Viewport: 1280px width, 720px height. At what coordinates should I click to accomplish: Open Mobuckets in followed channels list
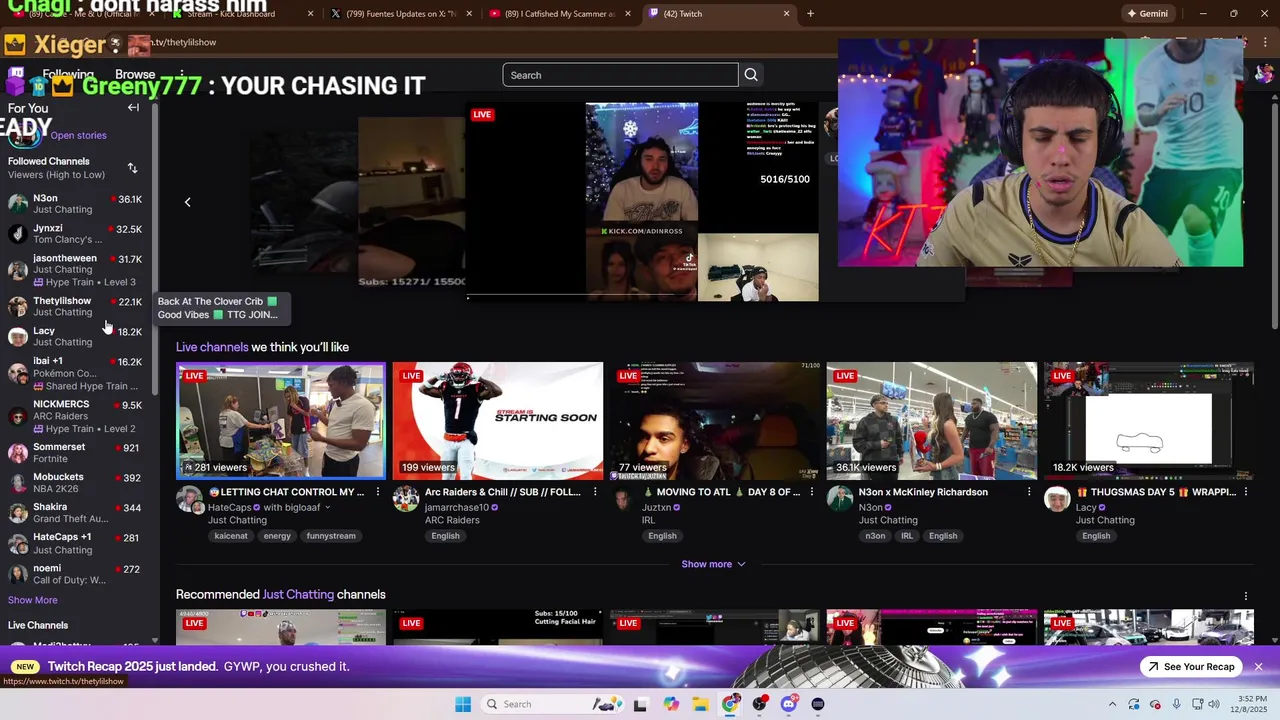pyautogui.click(x=75, y=483)
